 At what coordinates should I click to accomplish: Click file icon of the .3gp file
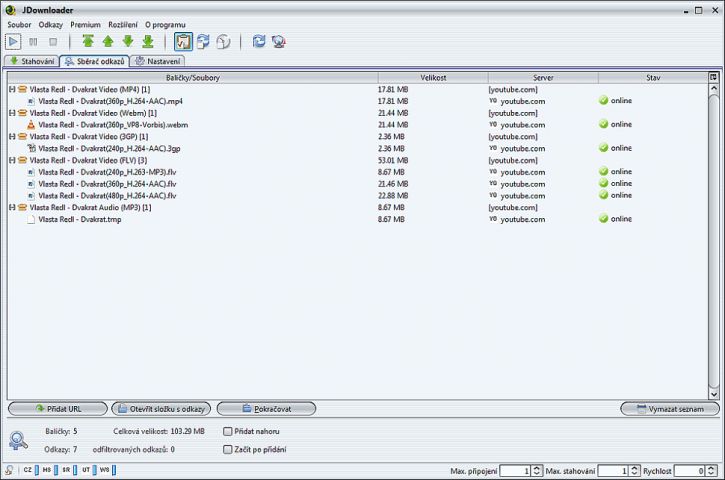pos(31,148)
